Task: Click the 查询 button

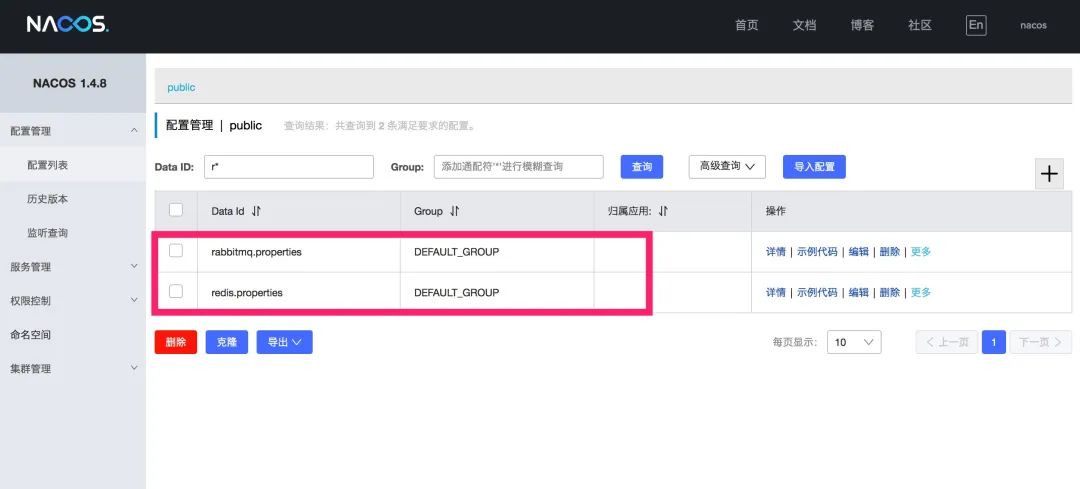Action: tap(642, 167)
